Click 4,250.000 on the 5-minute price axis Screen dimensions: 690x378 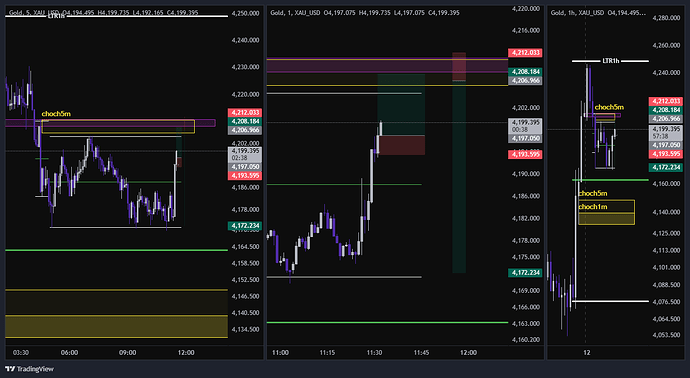[245, 14]
